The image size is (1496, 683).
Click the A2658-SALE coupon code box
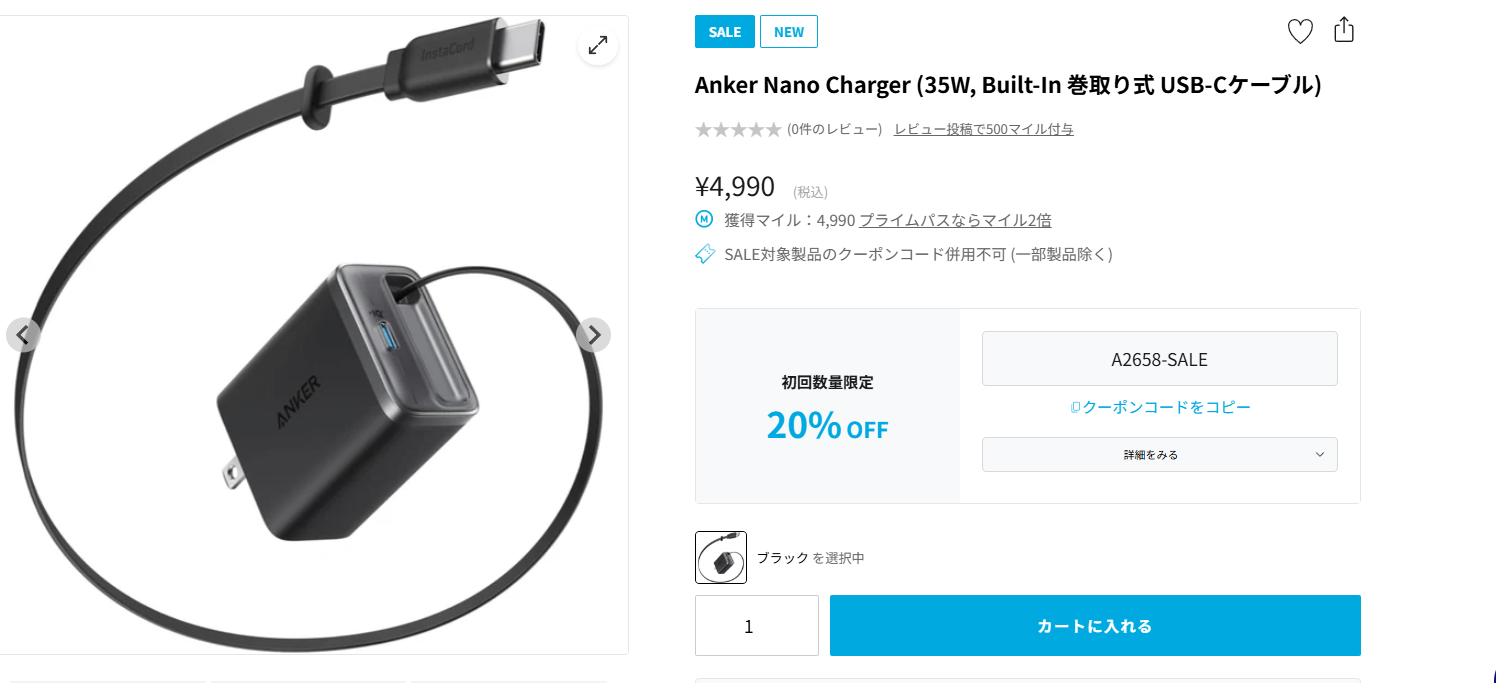click(x=1159, y=358)
